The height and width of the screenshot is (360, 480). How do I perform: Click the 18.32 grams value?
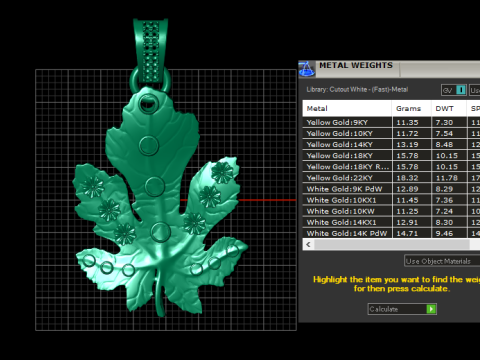pyautogui.click(x=407, y=178)
